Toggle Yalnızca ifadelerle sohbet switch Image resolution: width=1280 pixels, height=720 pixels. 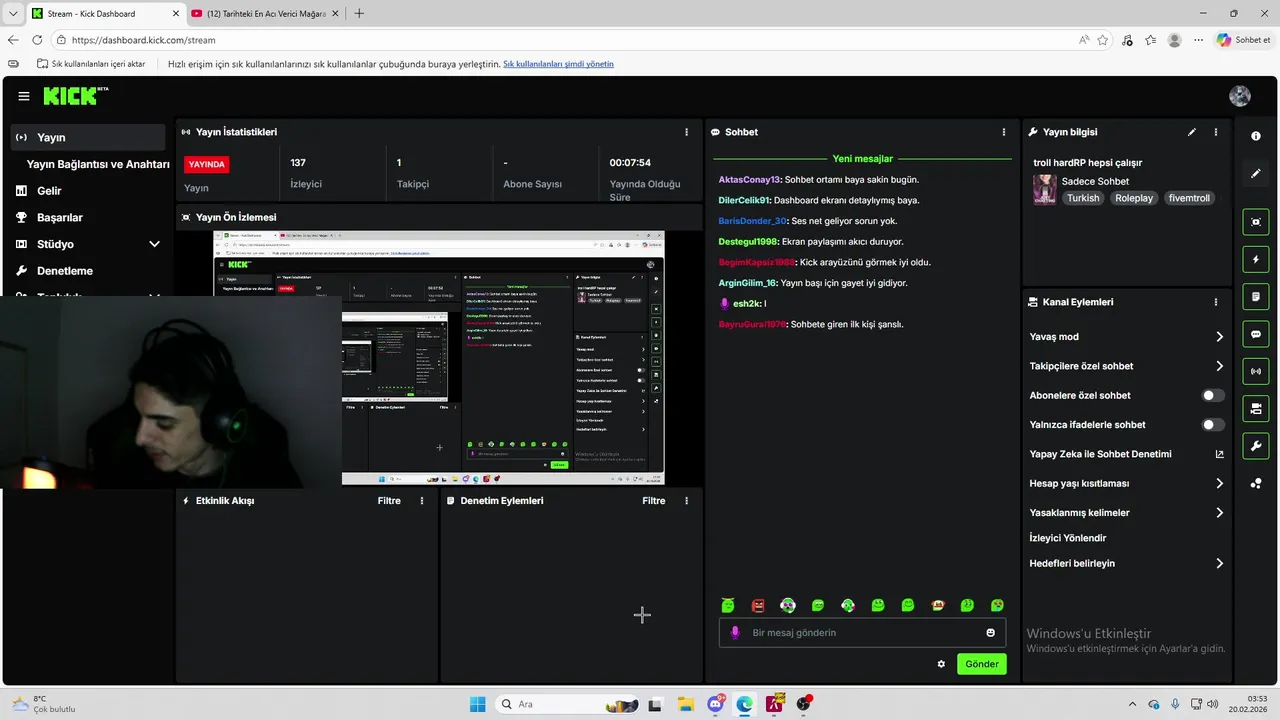[x=1212, y=425]
